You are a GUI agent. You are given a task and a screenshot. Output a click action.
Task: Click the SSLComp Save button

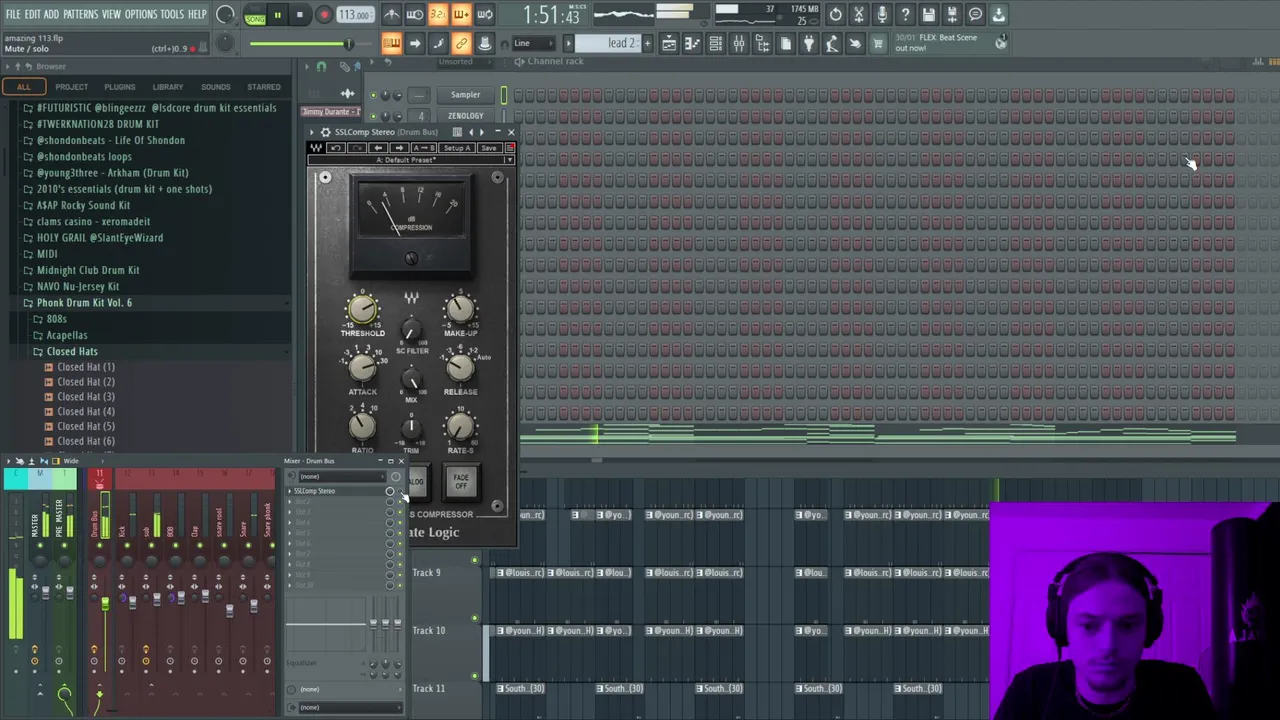(488, 148)
